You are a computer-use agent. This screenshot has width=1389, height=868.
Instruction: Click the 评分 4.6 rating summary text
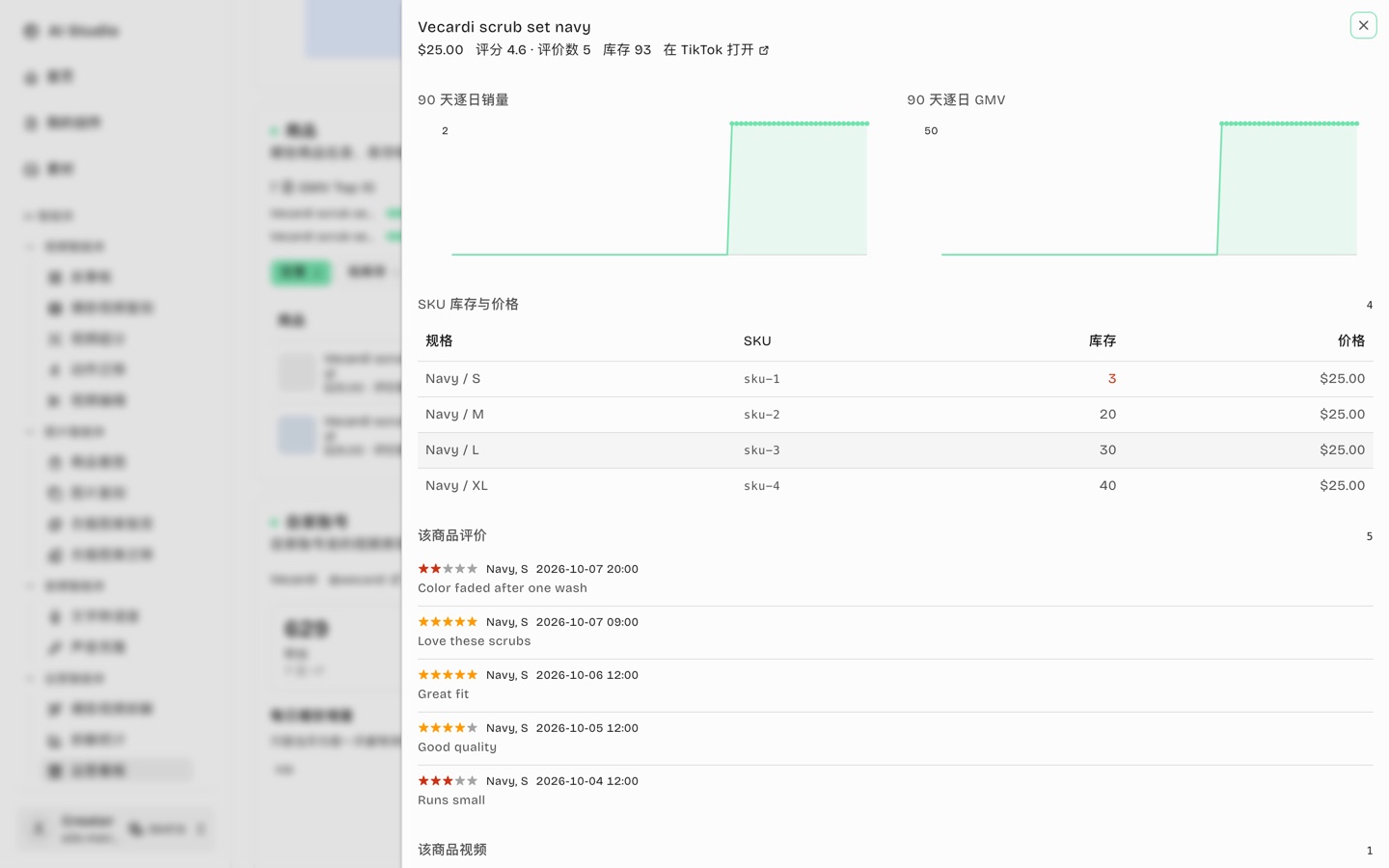pos(501,50)
